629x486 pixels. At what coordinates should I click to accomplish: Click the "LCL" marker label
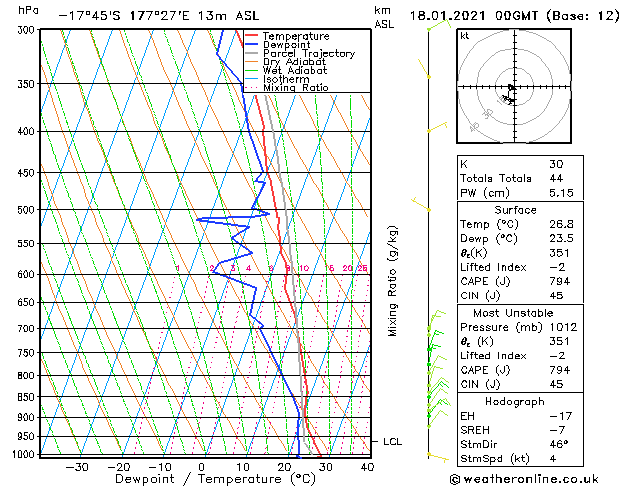point(392,441)
